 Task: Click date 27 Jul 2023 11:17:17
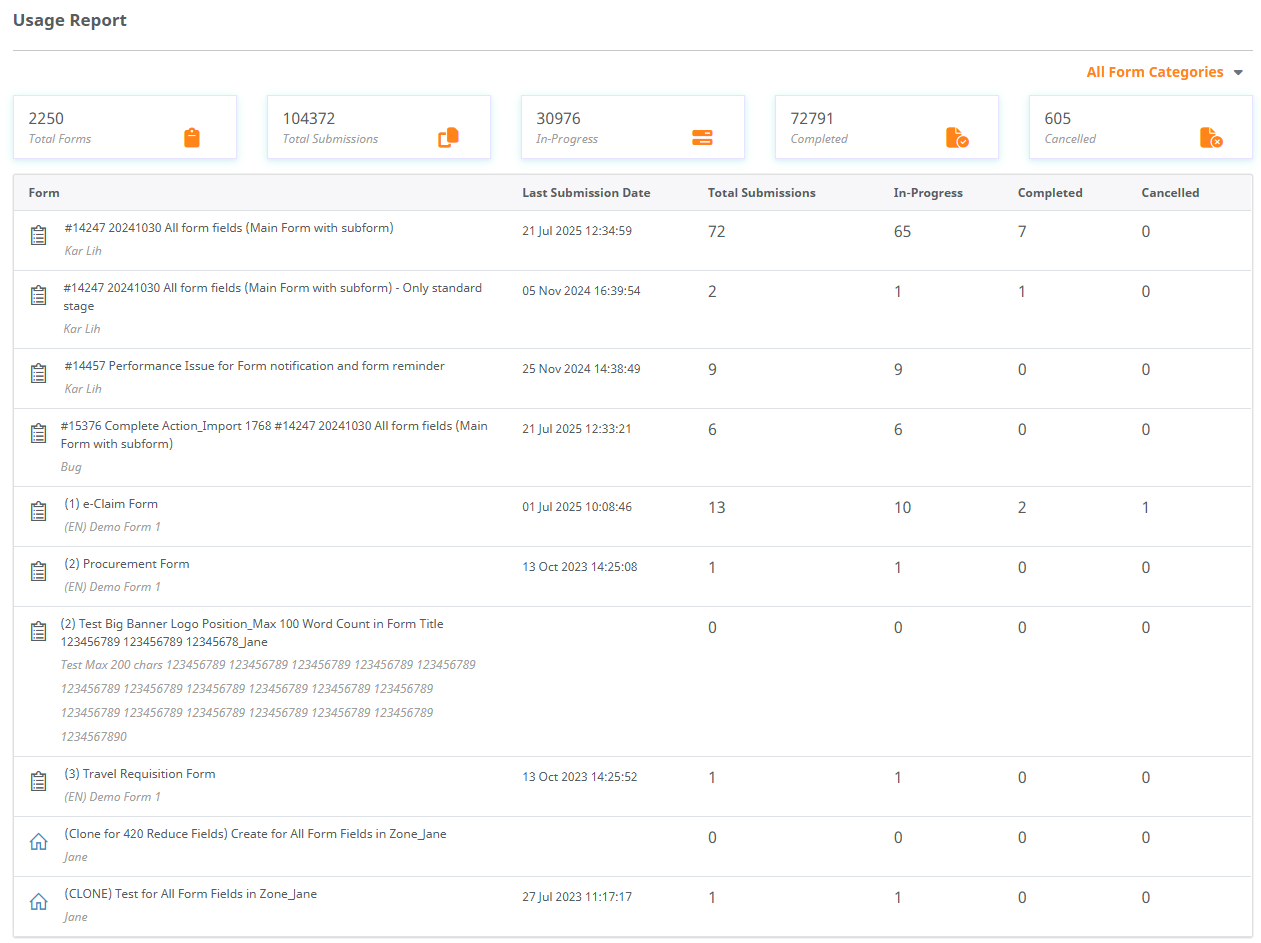click(577, 897)
